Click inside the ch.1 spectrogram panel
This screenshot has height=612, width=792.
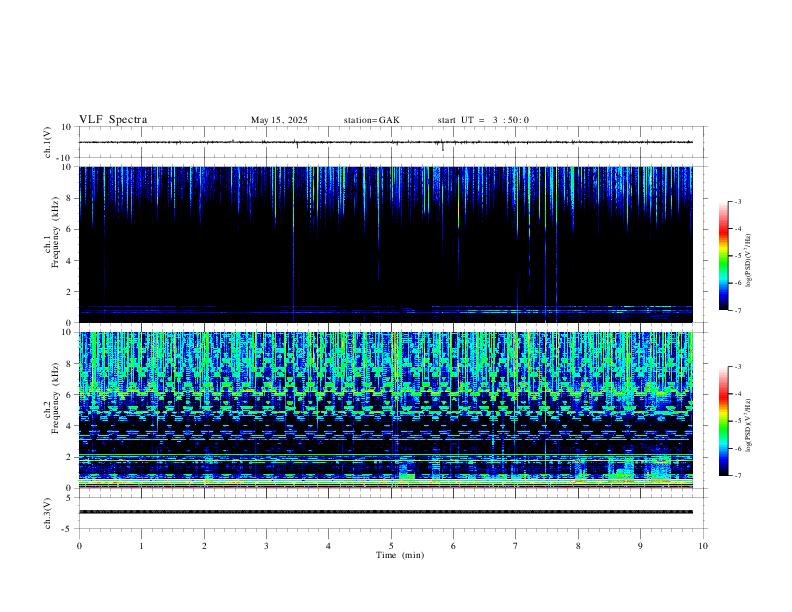pyautogui.click(x=386, y=244)
